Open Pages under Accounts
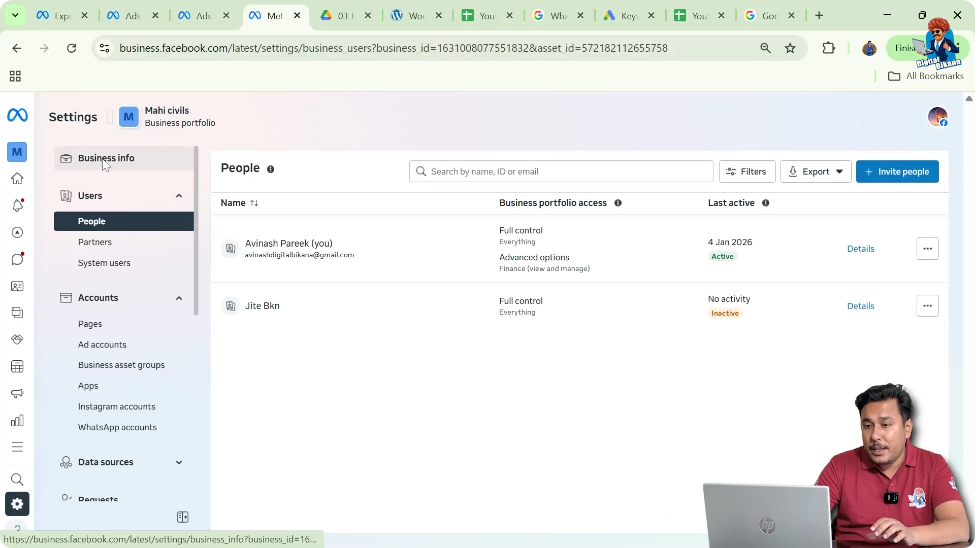The height and width of the screenshot is (548, 978). pos(90,324)
